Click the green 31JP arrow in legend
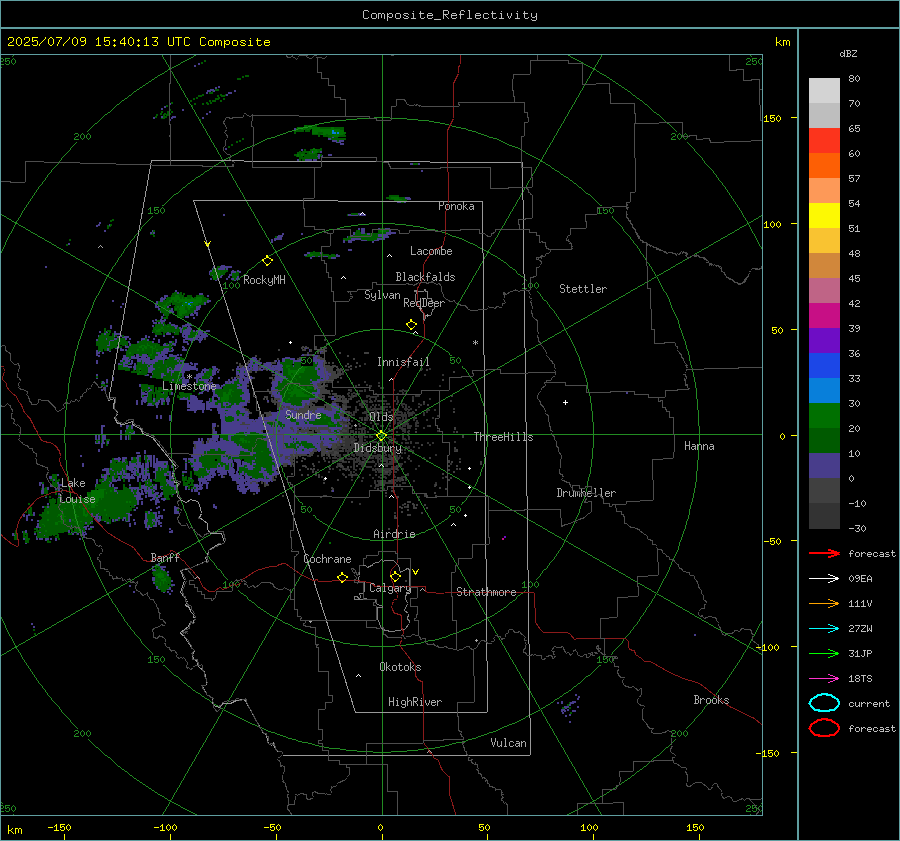This screenshot has width=900, height=841. click(x=824, y=653)
